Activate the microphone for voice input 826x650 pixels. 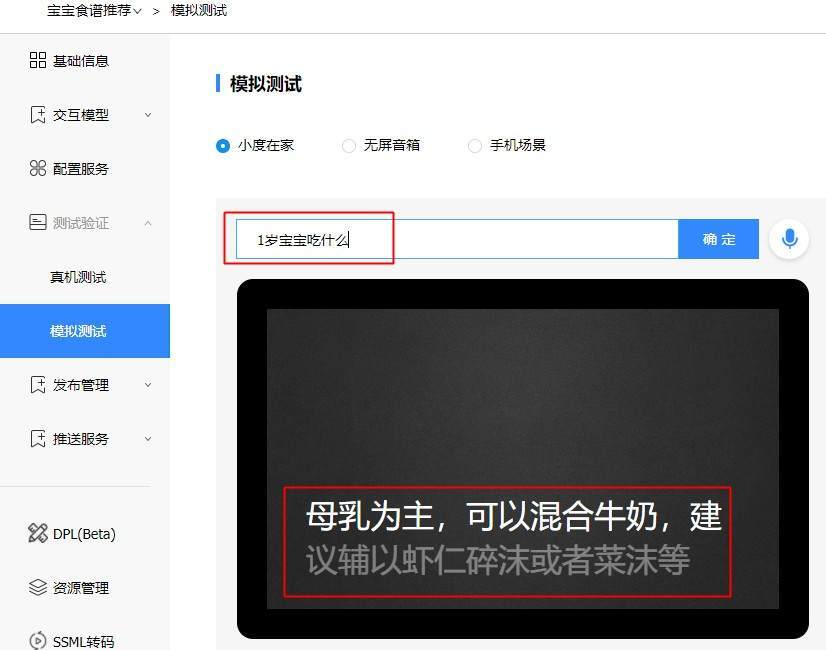[789, 238]
